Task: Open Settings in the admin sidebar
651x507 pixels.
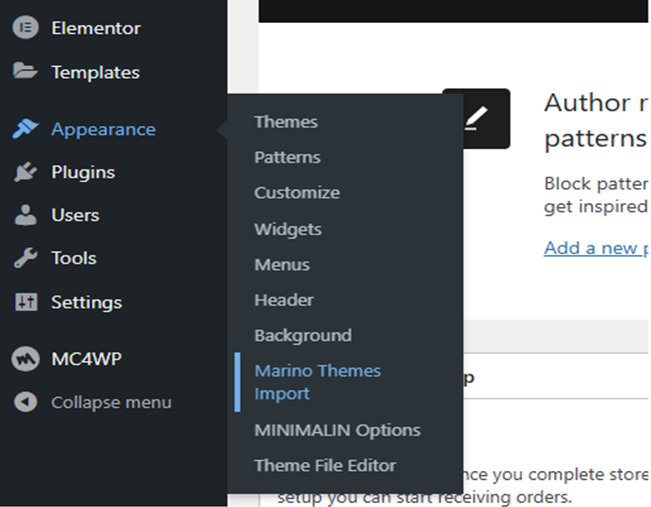Action: (86, 303)
